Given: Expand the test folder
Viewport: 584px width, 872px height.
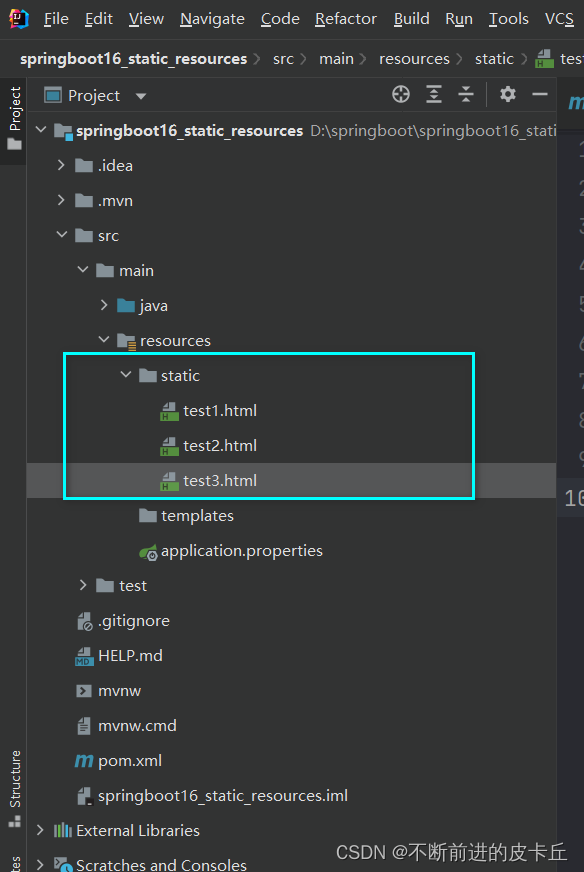Looking at the screenshot, I should (x=83, y=585).
